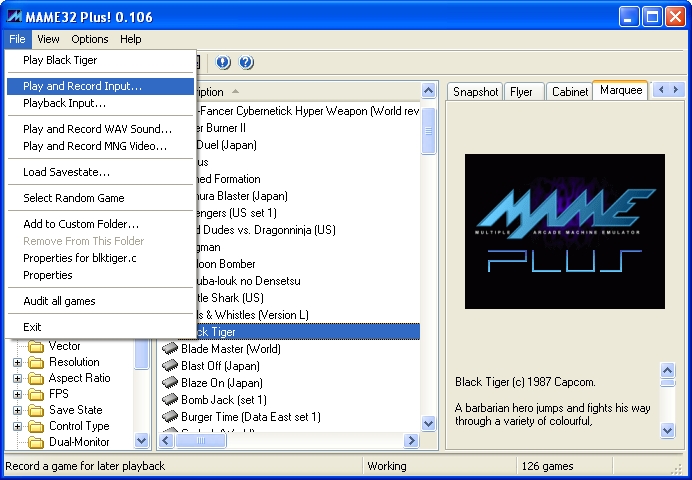Click the Burger Time game chip icon

pyautogui.click(x=170, y=417)
